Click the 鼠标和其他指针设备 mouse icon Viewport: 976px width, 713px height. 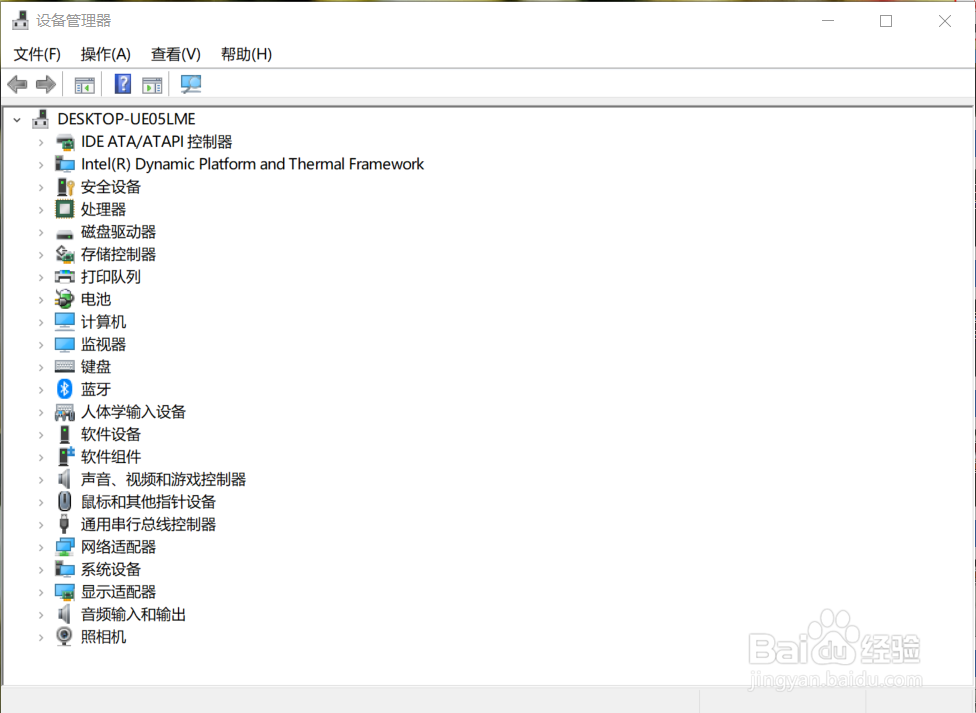tap(65, 501)
